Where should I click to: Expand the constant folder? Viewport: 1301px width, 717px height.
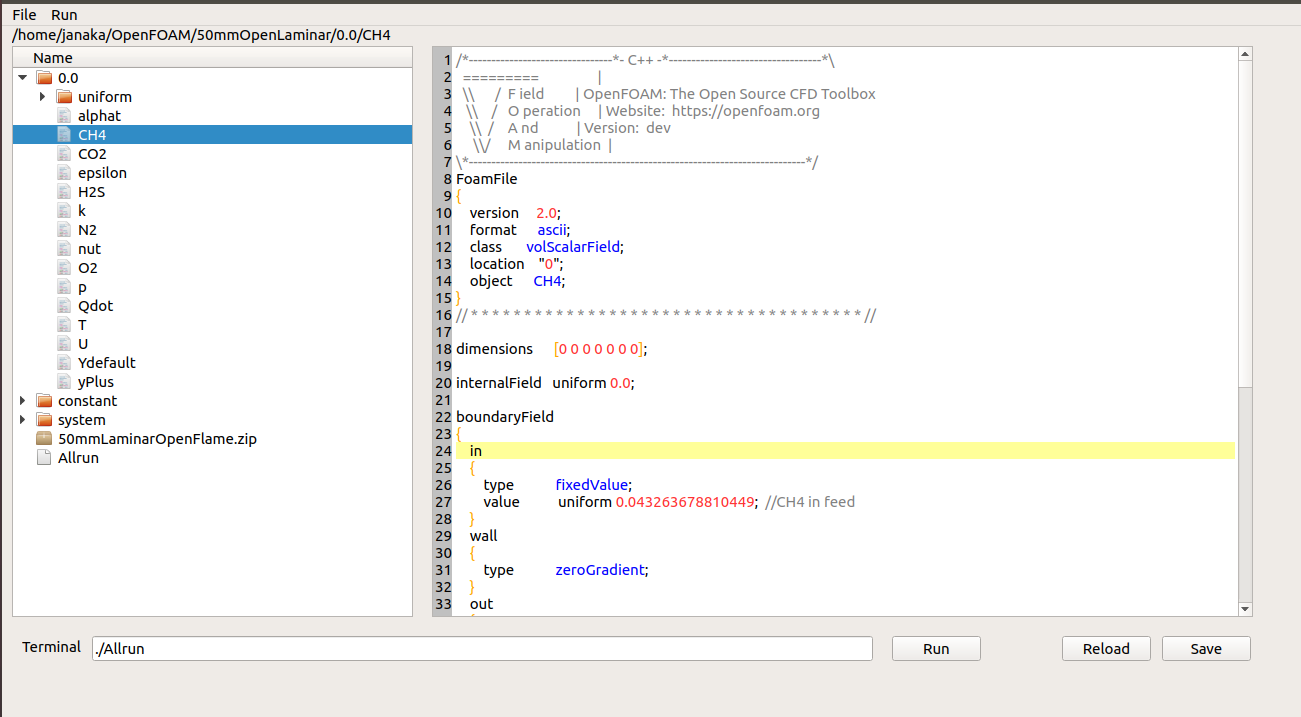22,400
